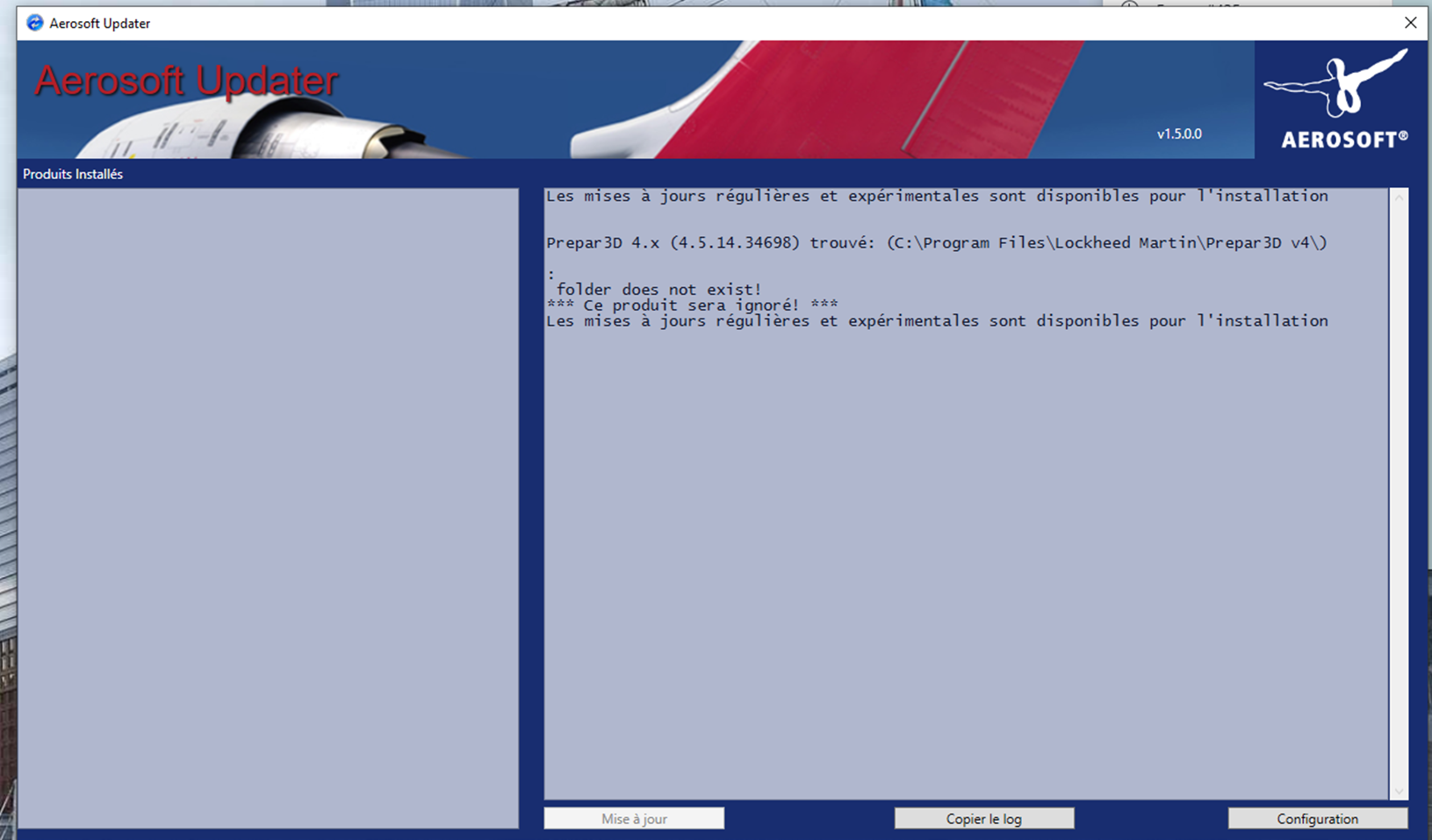Click the 'Ce produit sera ignoré!' log line

tap(692, 305)
